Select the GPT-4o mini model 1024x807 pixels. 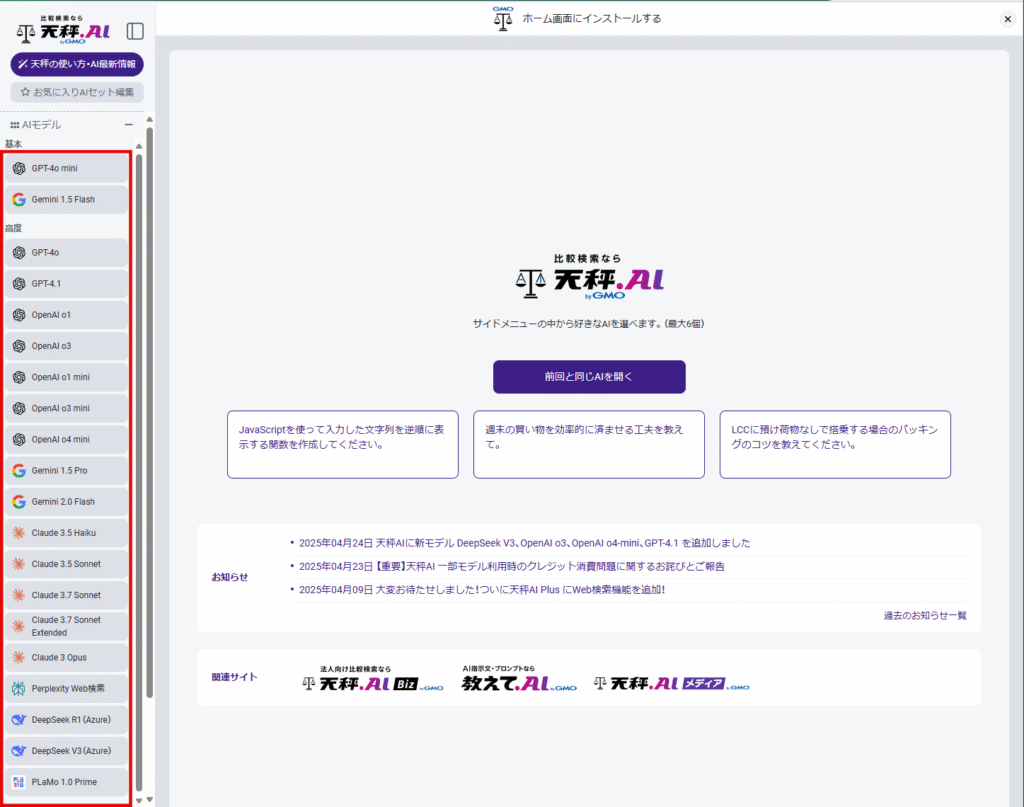(x=67, y=168)
